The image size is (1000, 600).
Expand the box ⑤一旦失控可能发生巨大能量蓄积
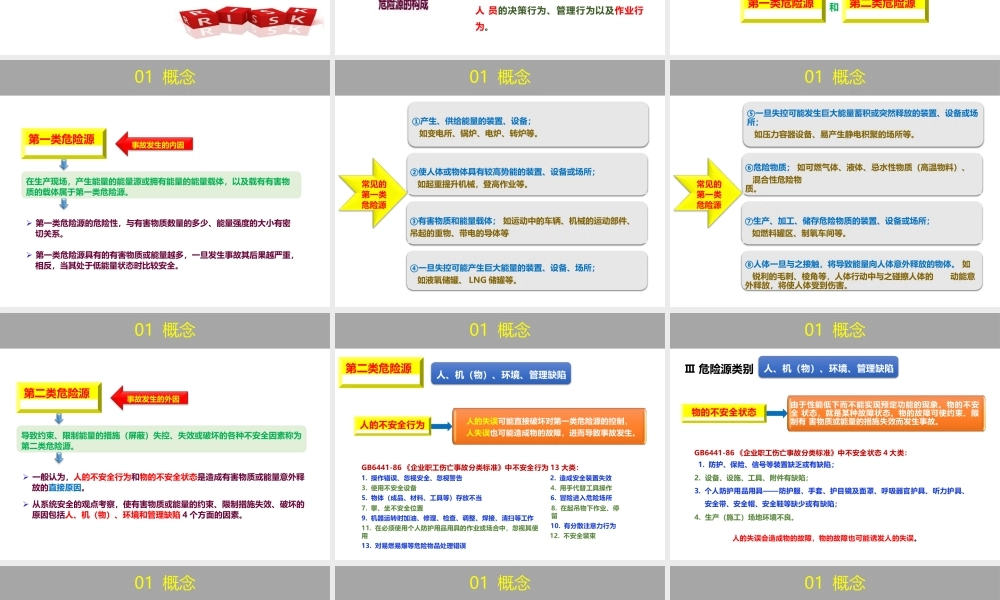click(860, 120)
